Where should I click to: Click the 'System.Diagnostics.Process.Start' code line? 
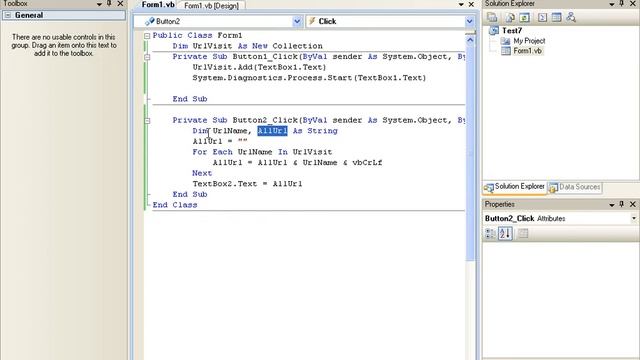coord(309,78)
